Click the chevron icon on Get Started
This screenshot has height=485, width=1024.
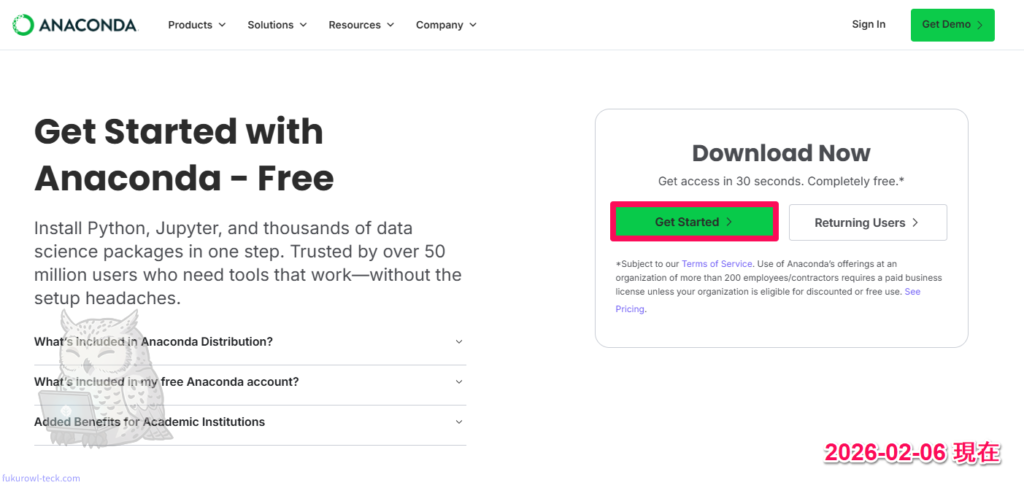(x=729, y=222)
